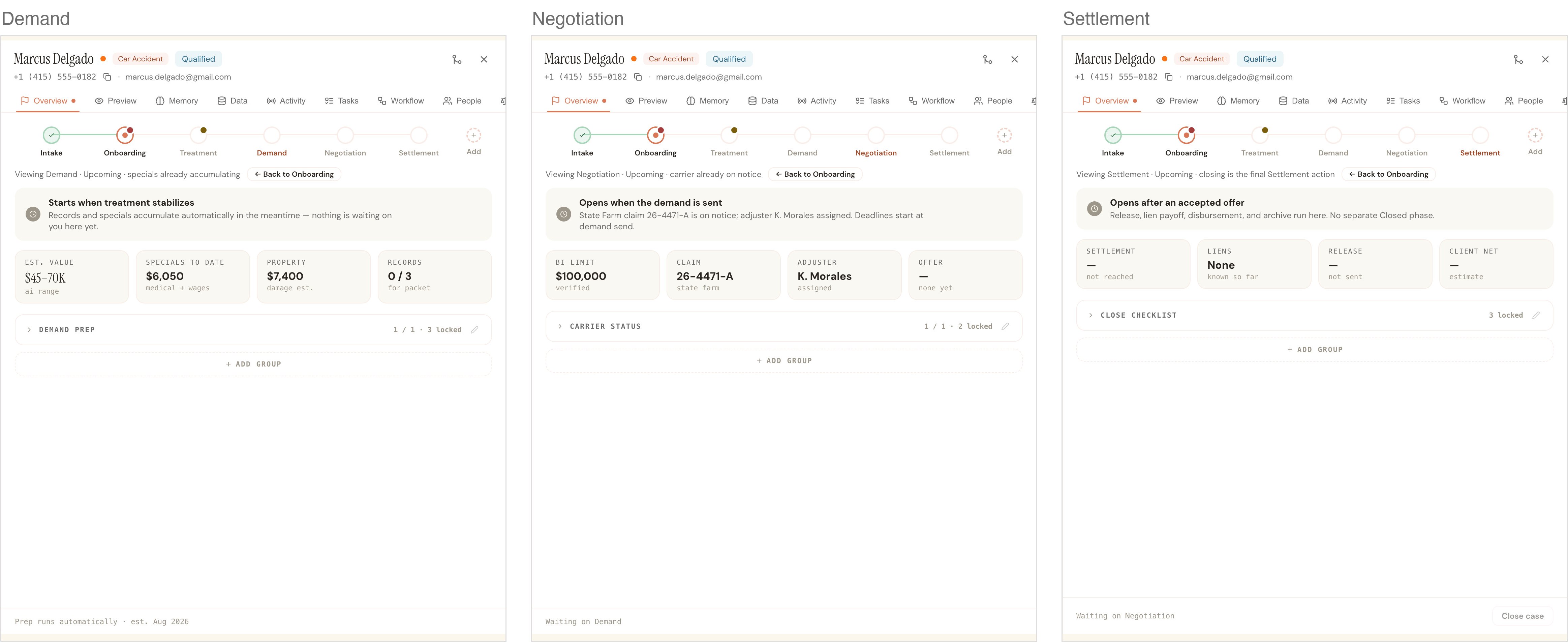Click Car Accident tag in Negotiation panel
This screenshot has width=1568, height=642.
point(671,59)
